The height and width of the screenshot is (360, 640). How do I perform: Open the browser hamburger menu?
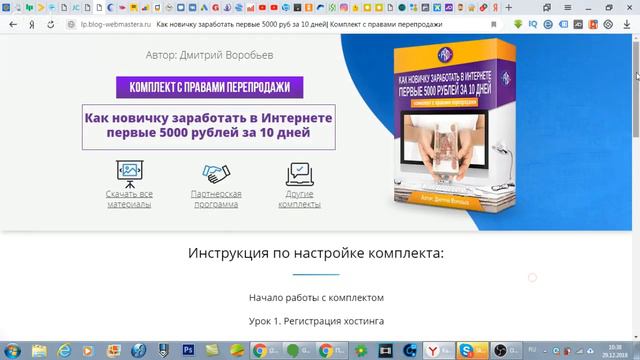[567, 7]
